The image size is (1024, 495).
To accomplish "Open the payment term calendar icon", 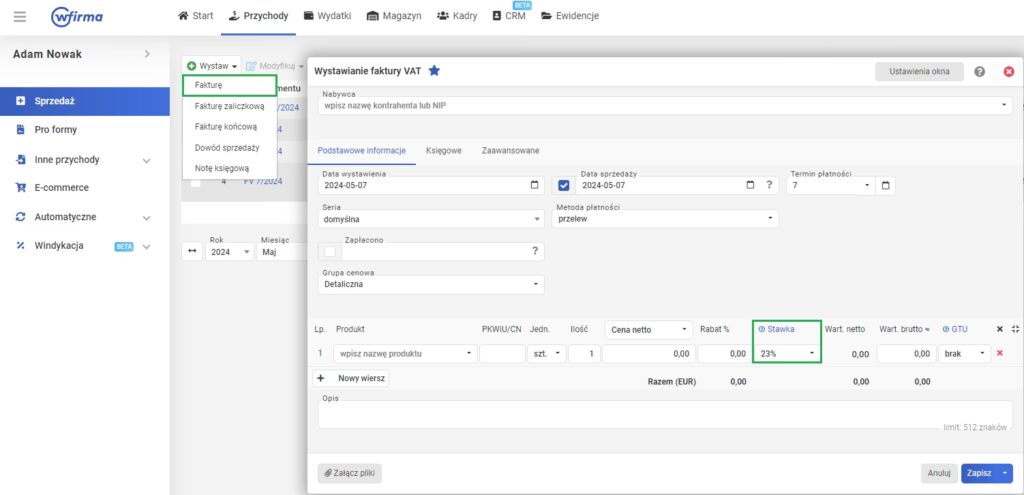I will [x=885, y=185].
